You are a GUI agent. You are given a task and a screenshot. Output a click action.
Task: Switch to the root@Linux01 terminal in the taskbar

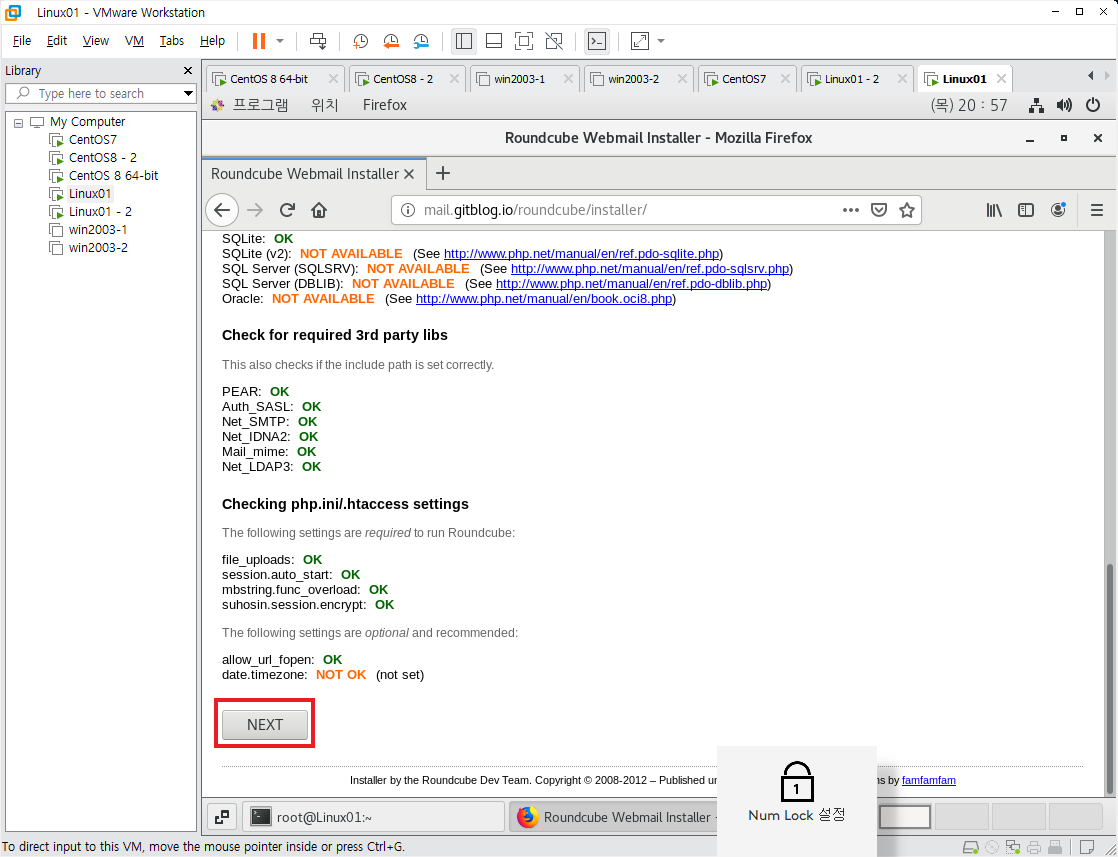[373, 817]
